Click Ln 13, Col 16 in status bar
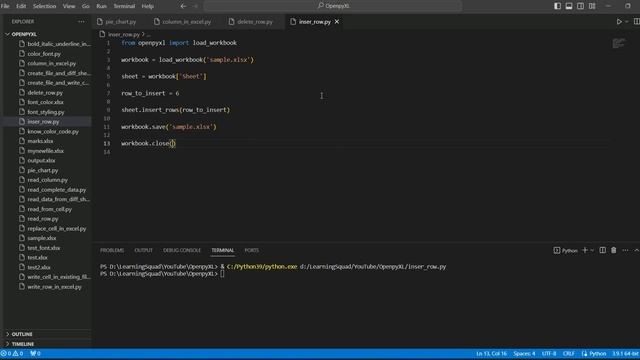The image size is (640, 360). (491, 353)
